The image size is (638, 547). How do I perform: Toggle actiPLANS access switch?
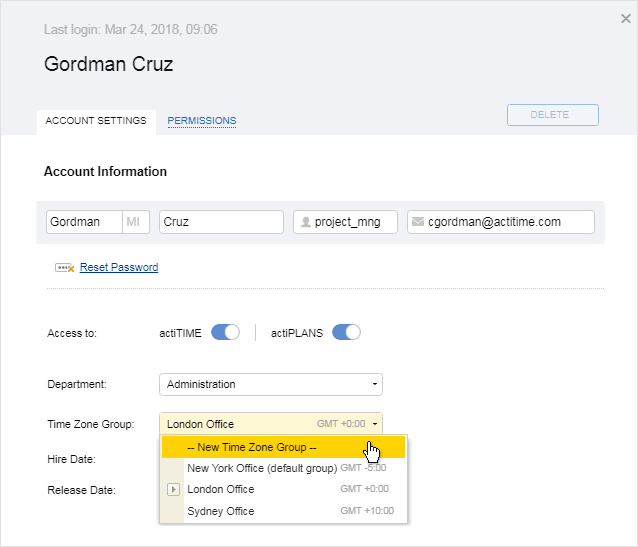coord(346,333)
